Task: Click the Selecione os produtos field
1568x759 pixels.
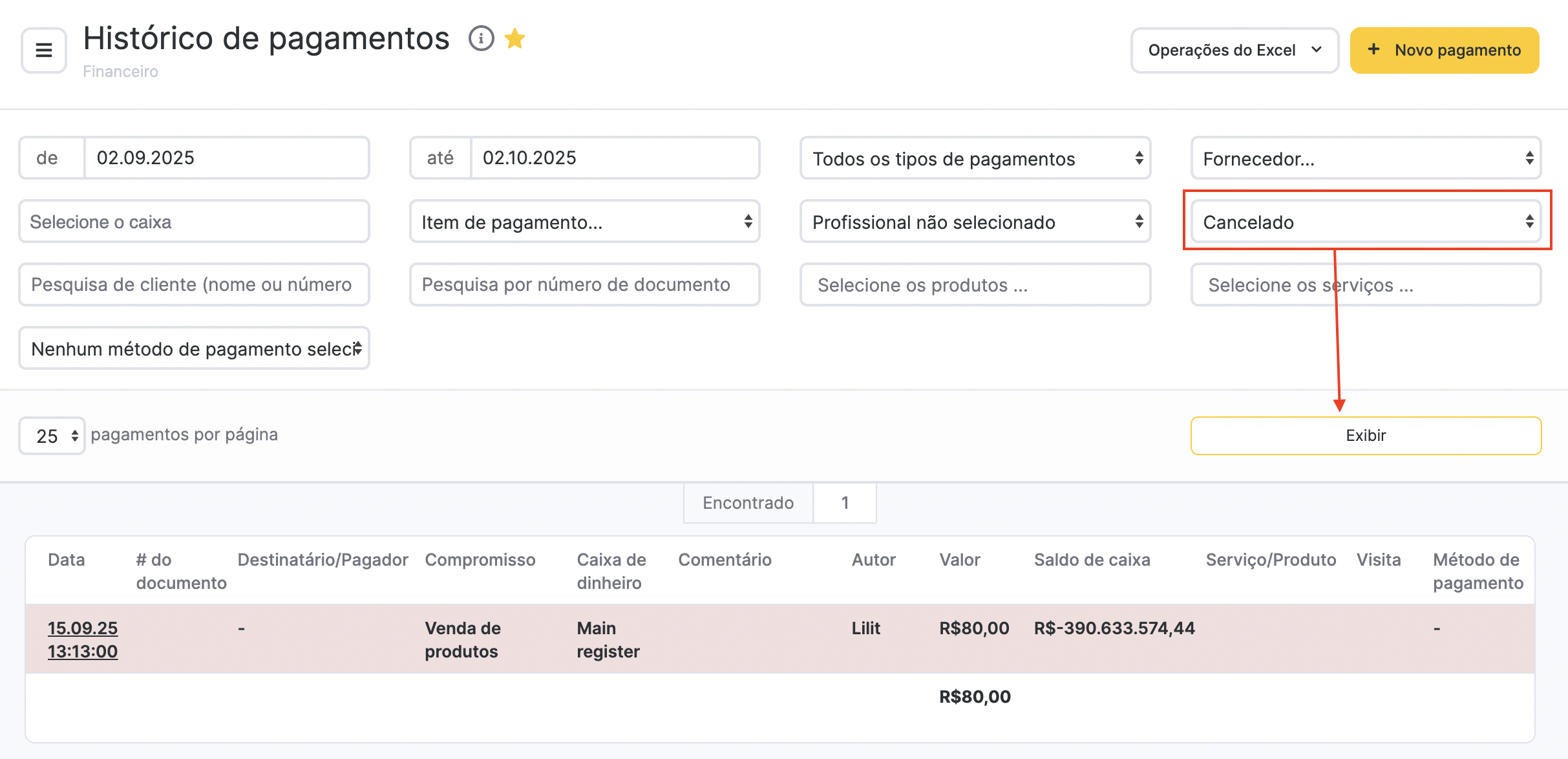Action: tap(975, 284)
